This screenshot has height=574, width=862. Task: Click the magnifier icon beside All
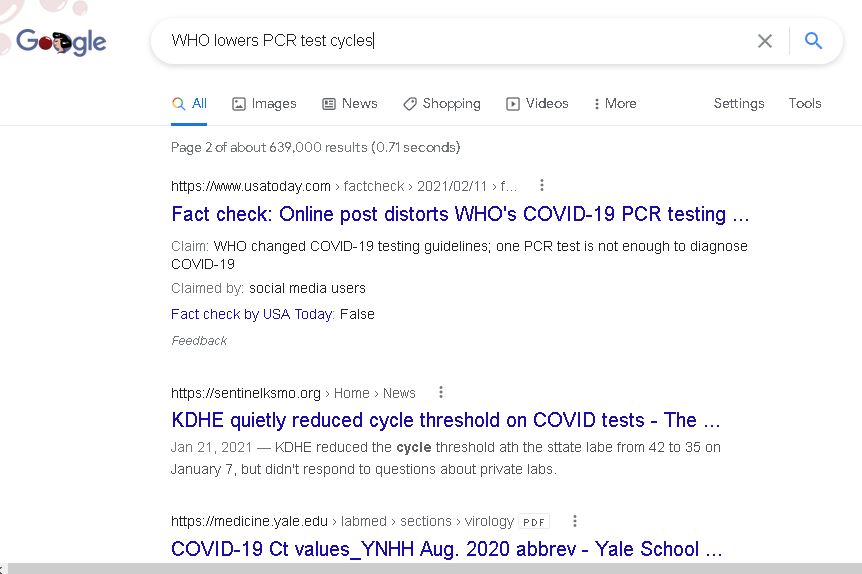178,103
